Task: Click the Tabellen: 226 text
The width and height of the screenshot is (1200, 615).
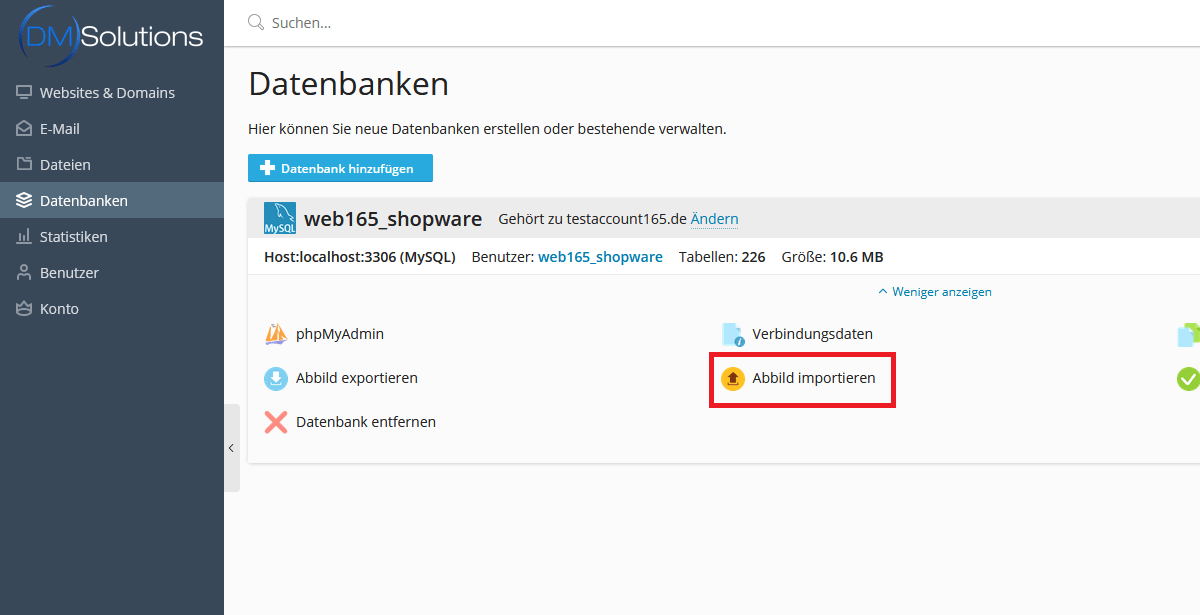Action: [722, 257]
